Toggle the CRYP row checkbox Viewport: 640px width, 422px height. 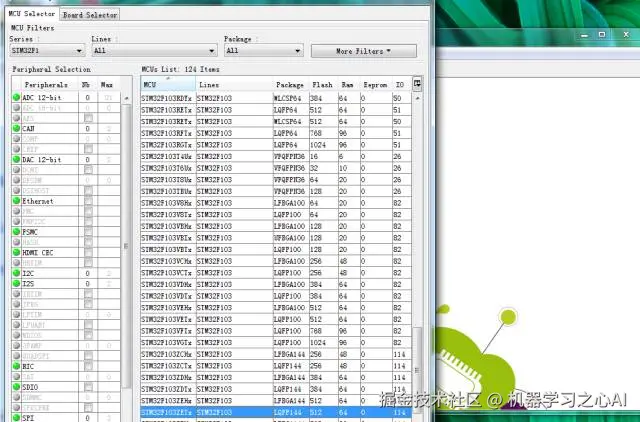pyautogui.click(x=88, y=149)
